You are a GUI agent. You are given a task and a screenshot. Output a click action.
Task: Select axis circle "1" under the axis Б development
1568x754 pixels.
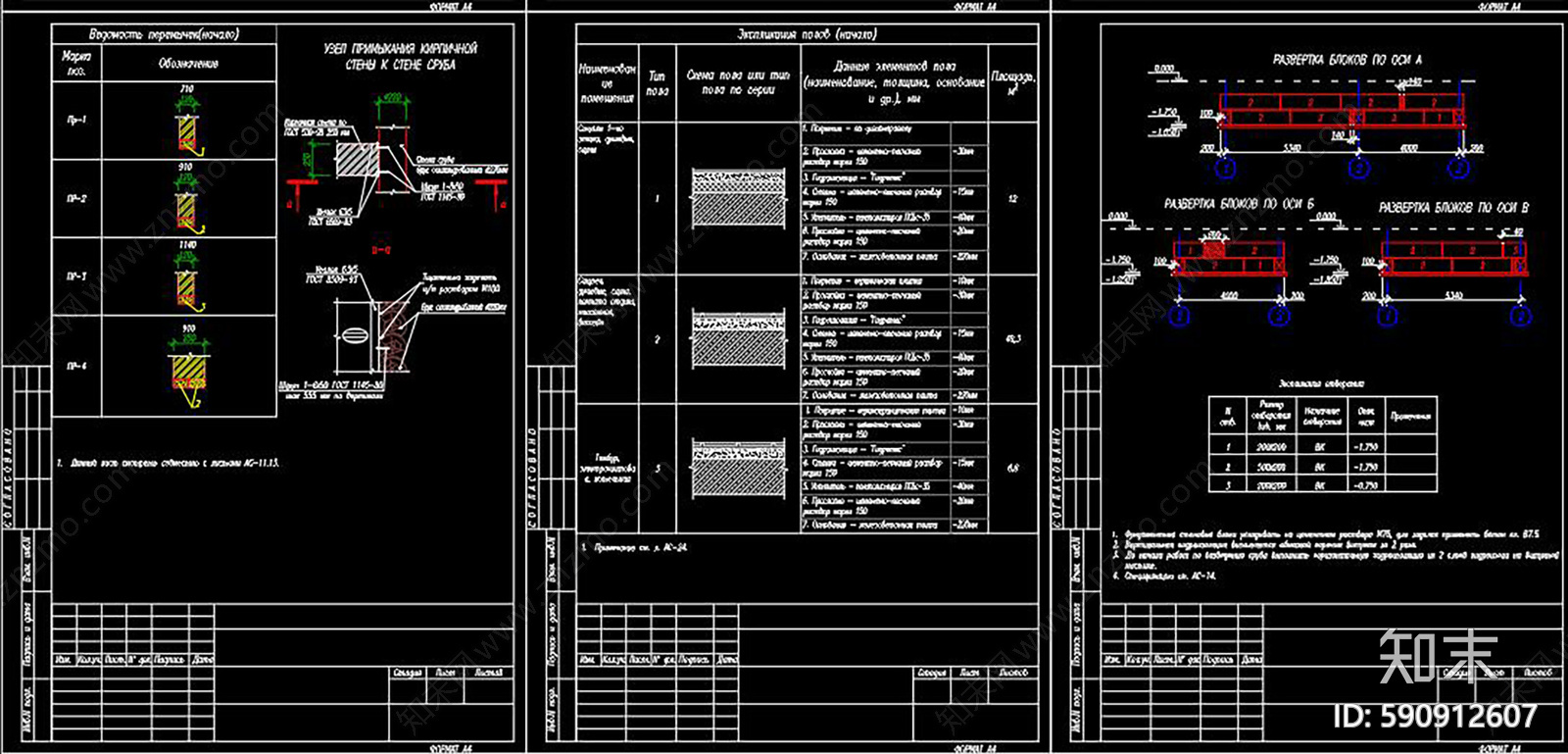tap(1181, 316)
